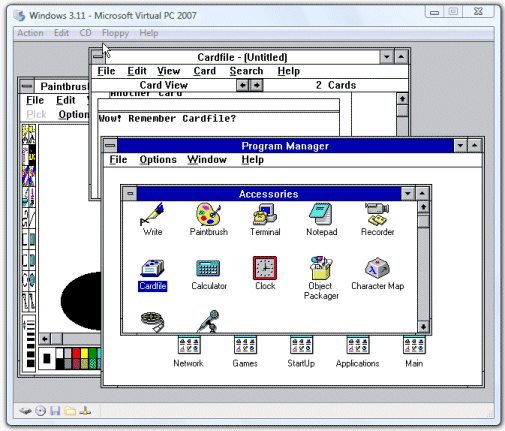The height and width of the screenshot is (431, 505).
Task: Open the Help menu in Program Manager
Action: [x=253, y=160]
